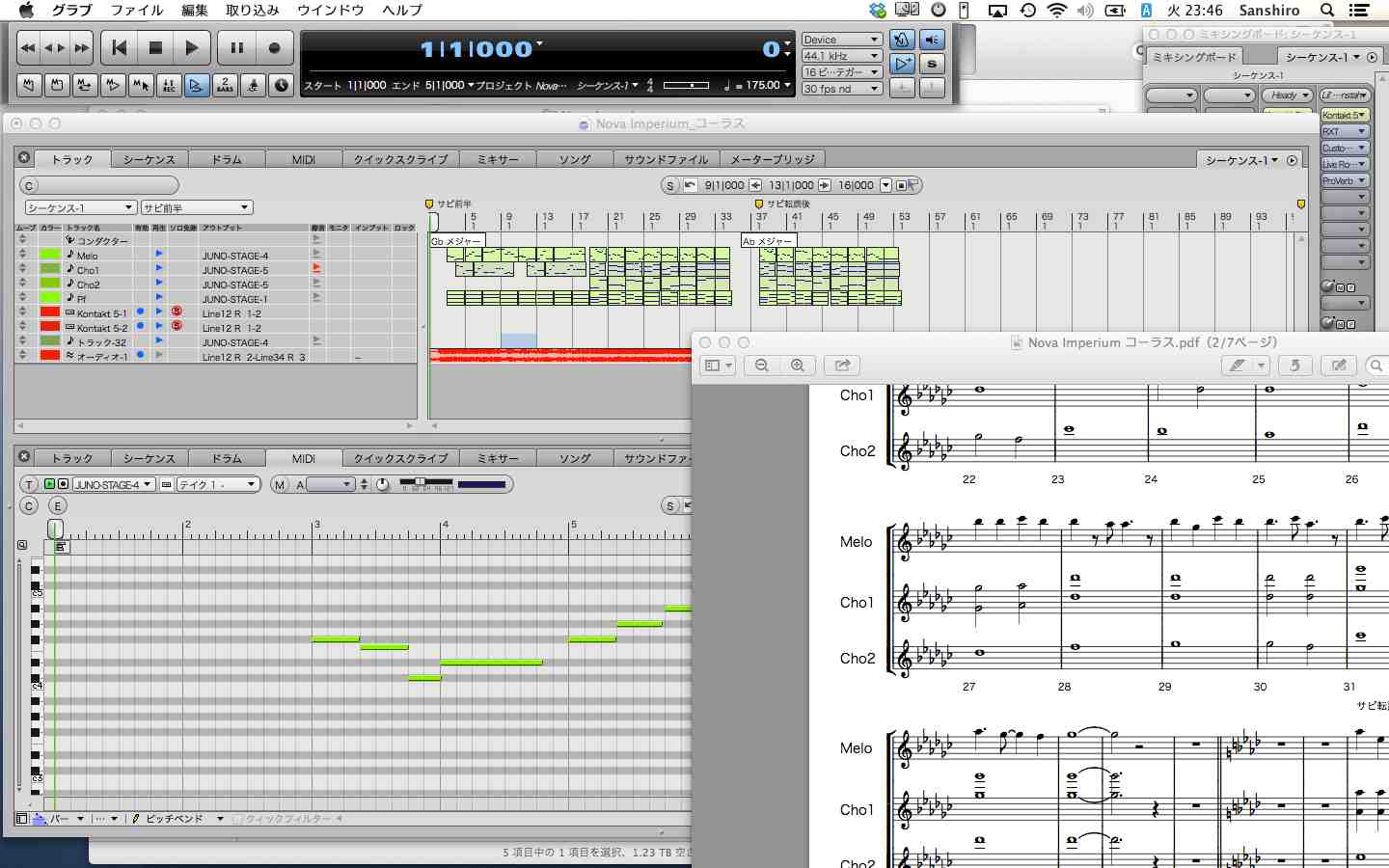Toggle play-enable on トラック-32
This screenshot has width=1389, height=868.
[159, 340]
